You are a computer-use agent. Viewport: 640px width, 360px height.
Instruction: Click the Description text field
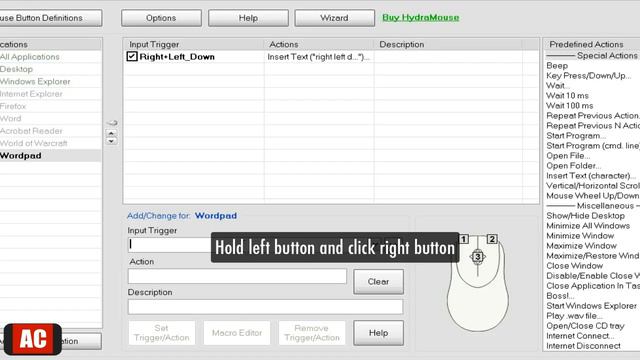[x=265, y=307]
